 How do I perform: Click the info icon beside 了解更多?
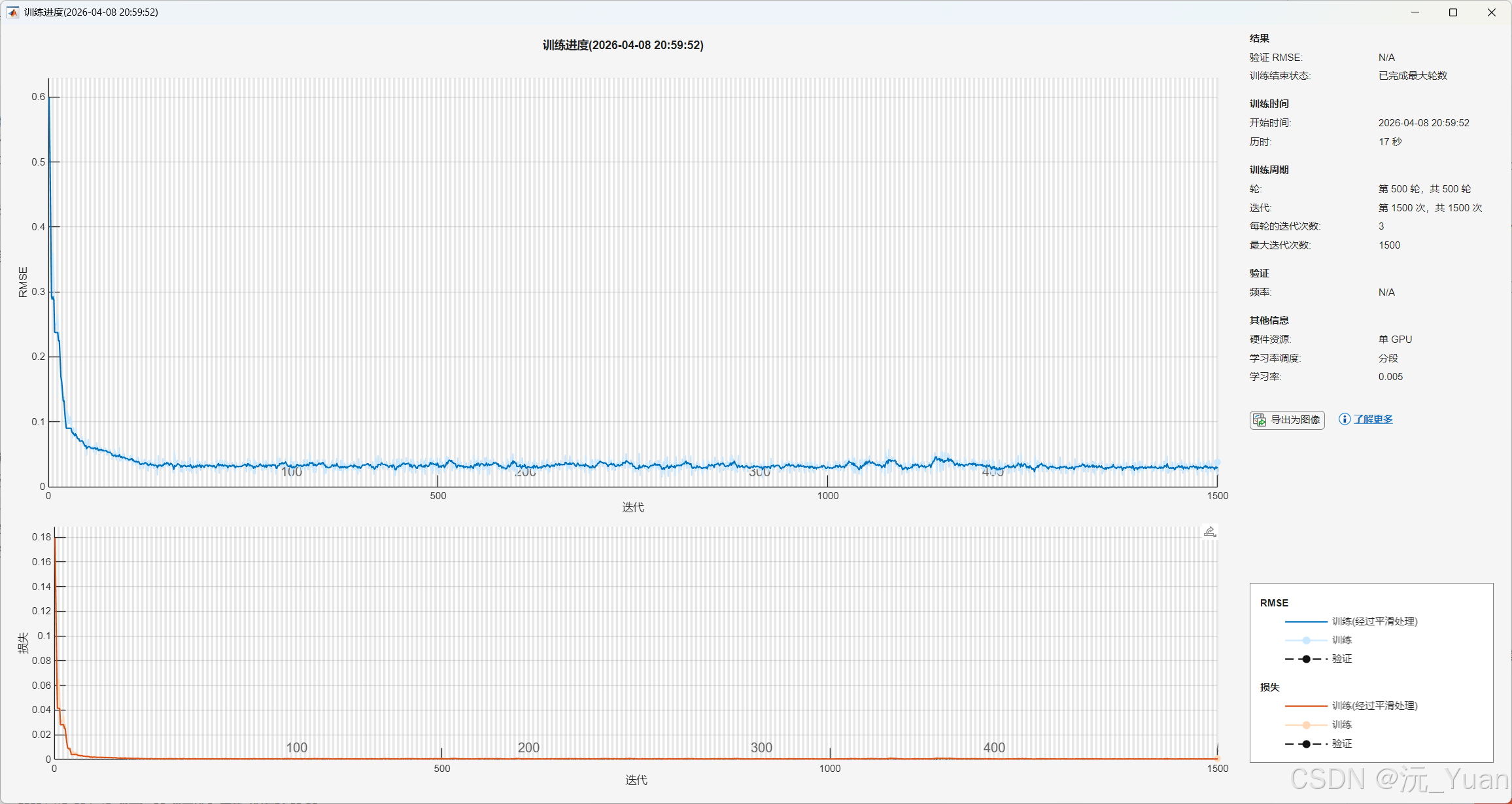[x=1344, y=419]
